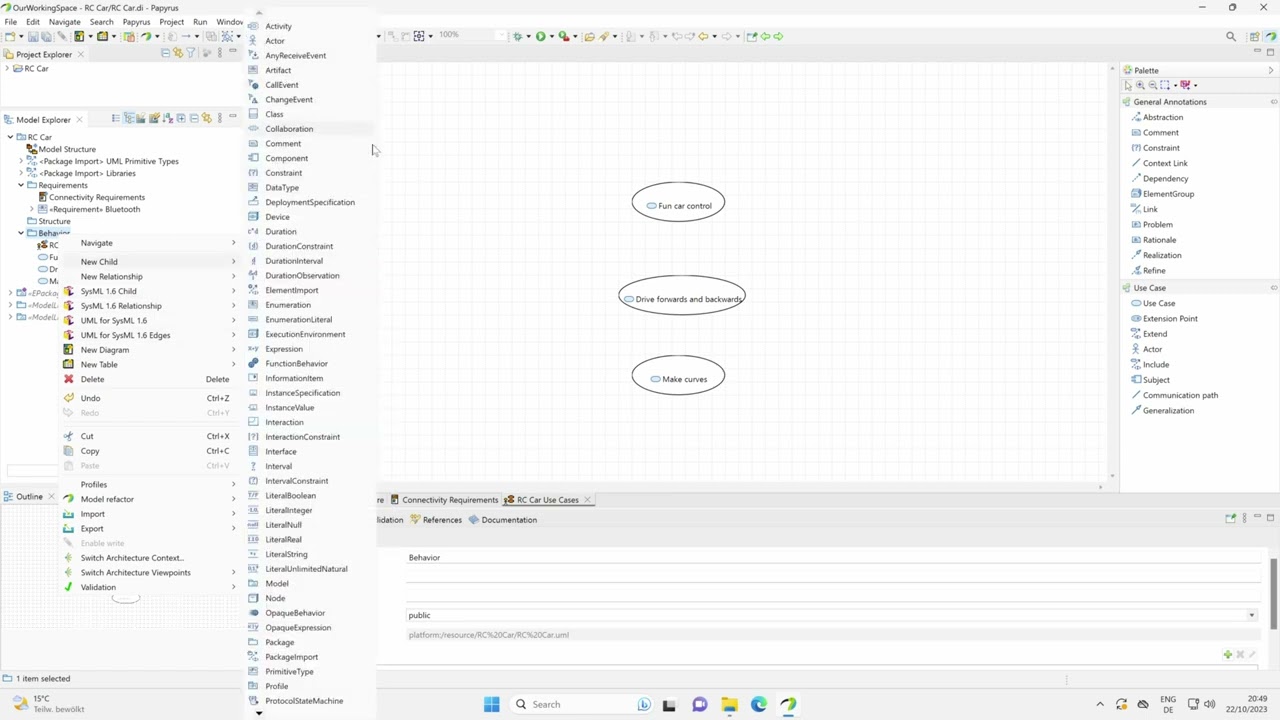The width and height of the screenshot is (1280, 720).
Task: Open the visibility public dropdown
Action: click(1251, 615)
